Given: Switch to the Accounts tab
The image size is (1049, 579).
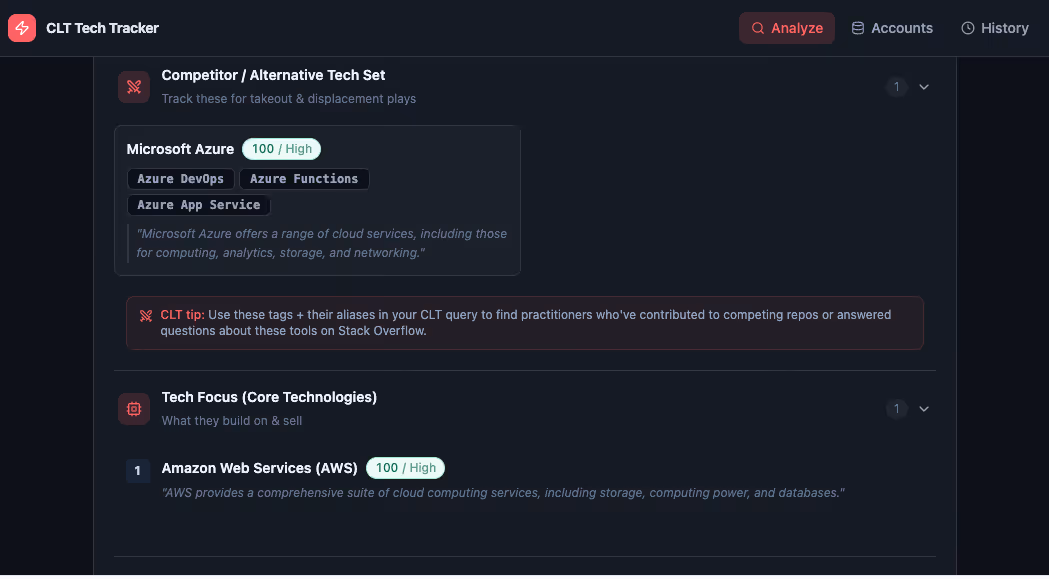Looking at the screenshot, I should pos(892,28).
